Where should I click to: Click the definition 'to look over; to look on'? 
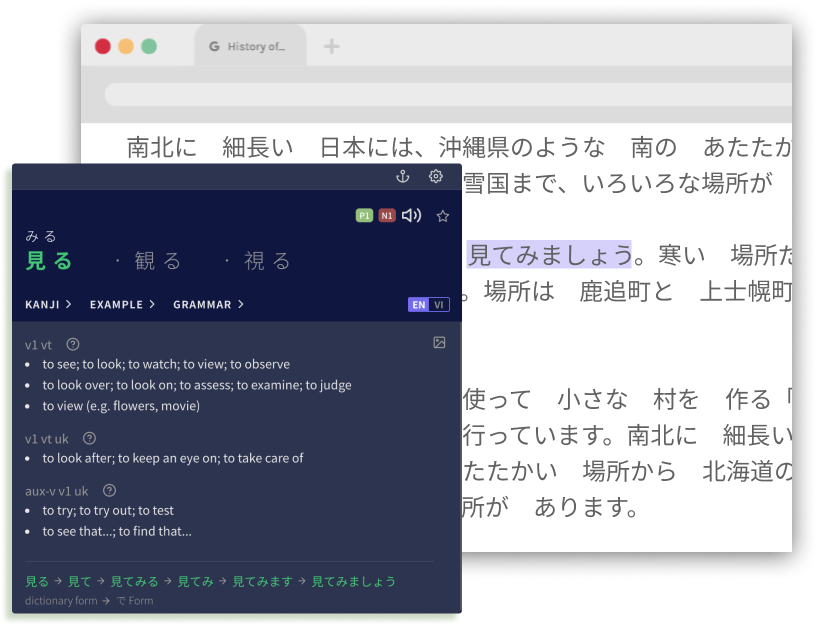[x=197, y=385]
